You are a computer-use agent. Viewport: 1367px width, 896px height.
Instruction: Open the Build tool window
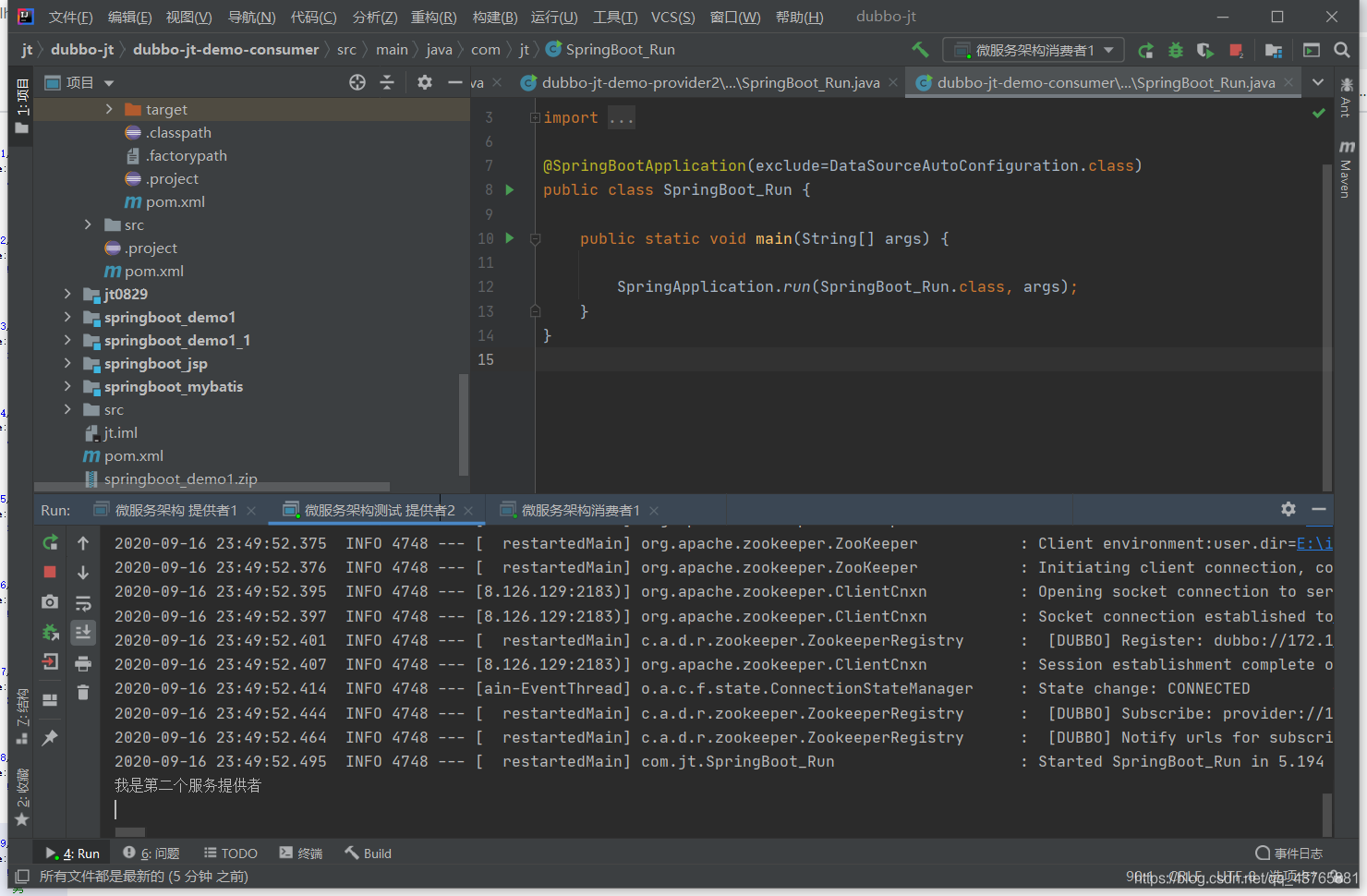point(368,854)
